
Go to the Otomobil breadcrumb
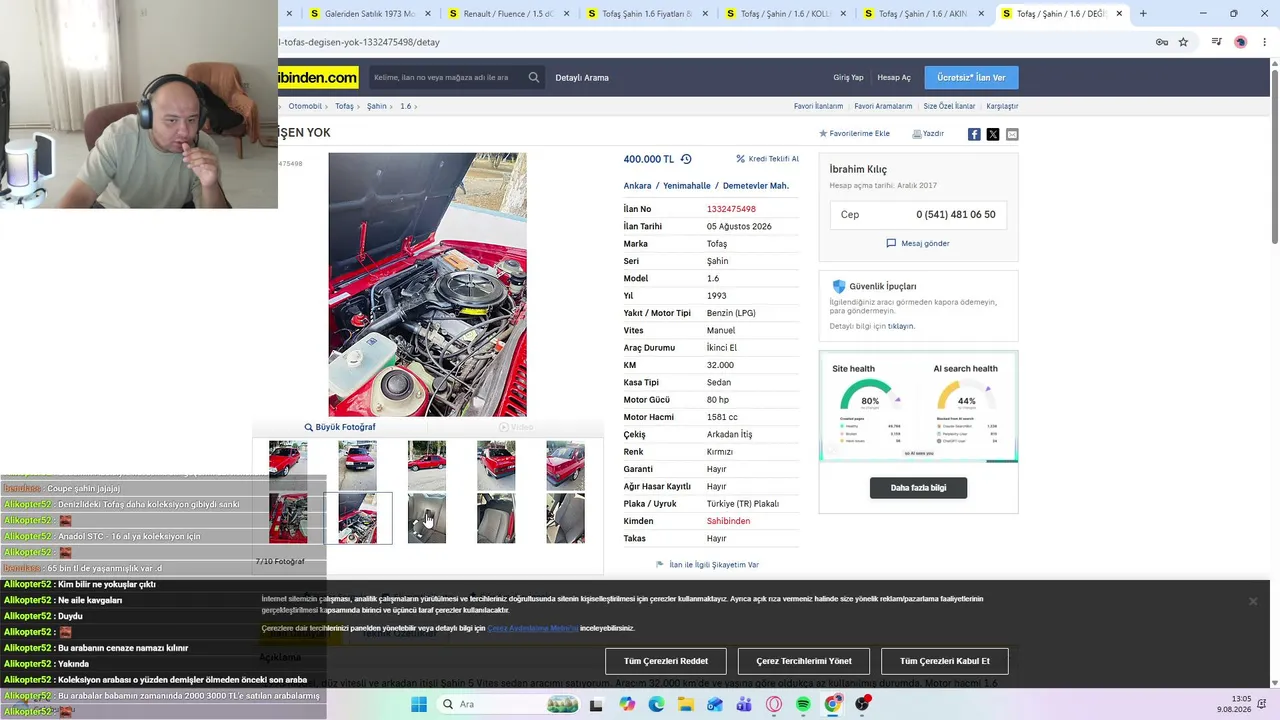point(305,106)
